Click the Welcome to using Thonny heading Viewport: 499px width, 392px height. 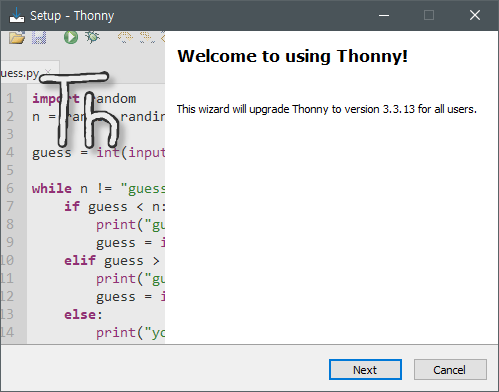tap(292, 56)
